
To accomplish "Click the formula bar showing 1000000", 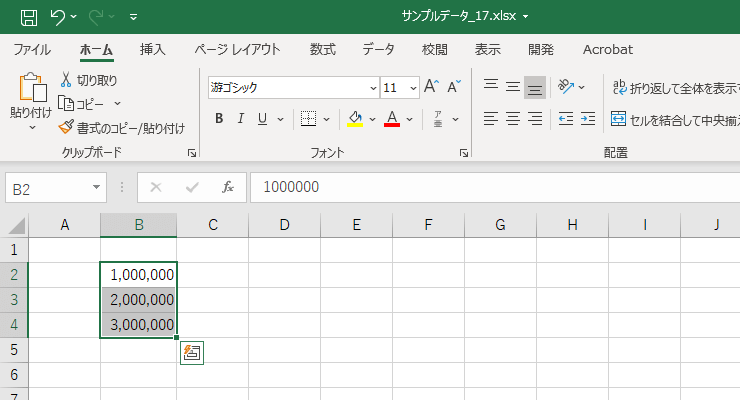I will pyautogui.click(x=495, y=188).
